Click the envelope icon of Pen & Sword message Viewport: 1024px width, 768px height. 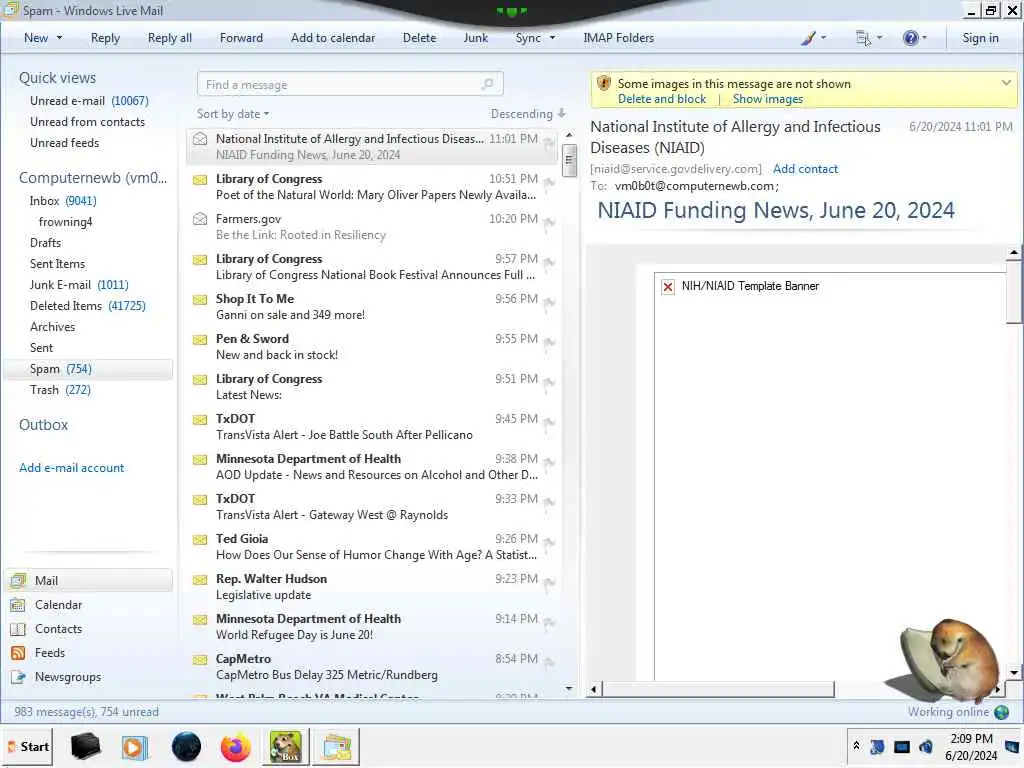click(200, 340)
